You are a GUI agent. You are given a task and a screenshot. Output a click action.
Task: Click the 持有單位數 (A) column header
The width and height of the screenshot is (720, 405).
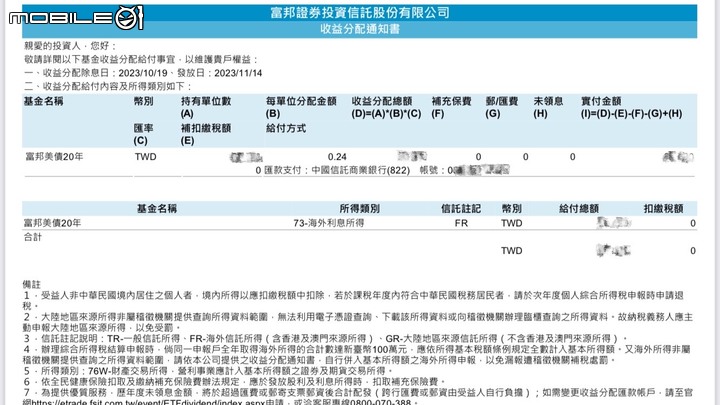pyautogui.click(x=206, y=107)
